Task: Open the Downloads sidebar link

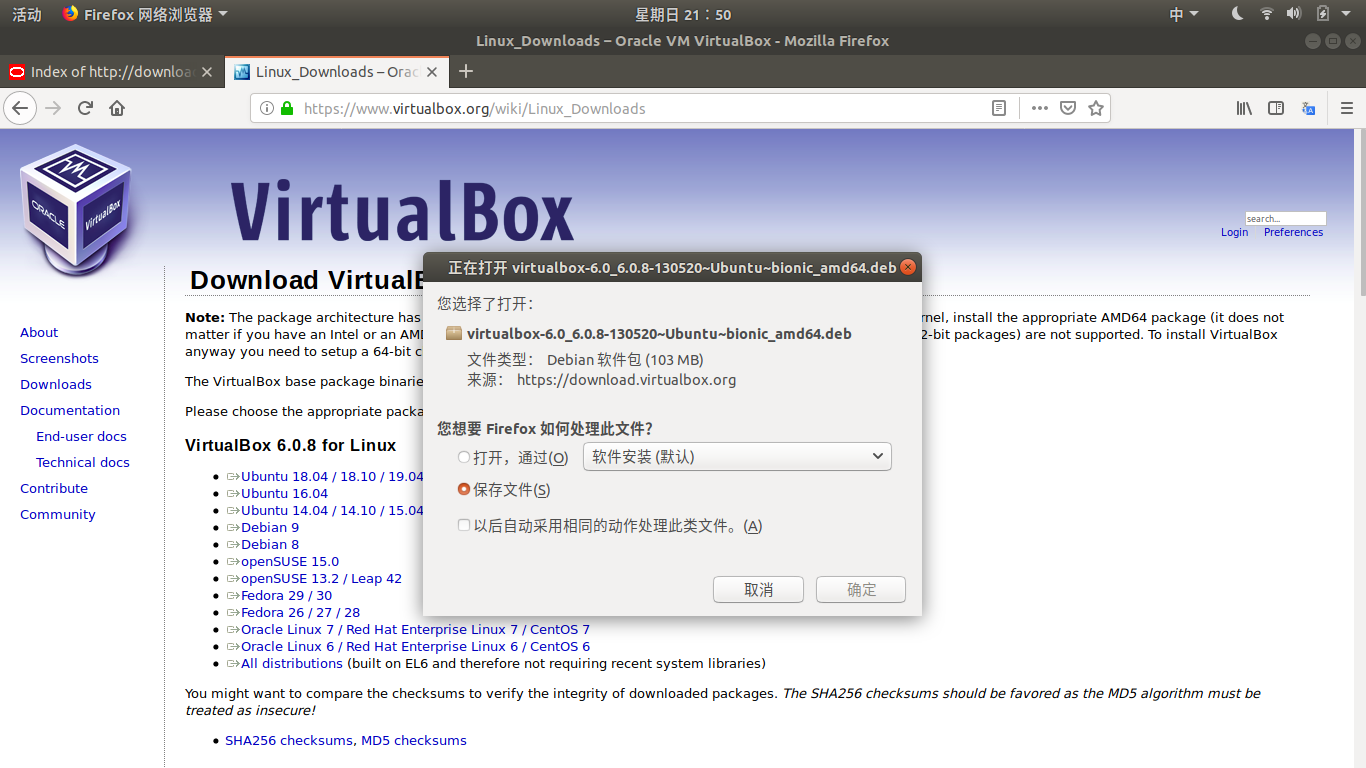Action: [x=56, y=384]
